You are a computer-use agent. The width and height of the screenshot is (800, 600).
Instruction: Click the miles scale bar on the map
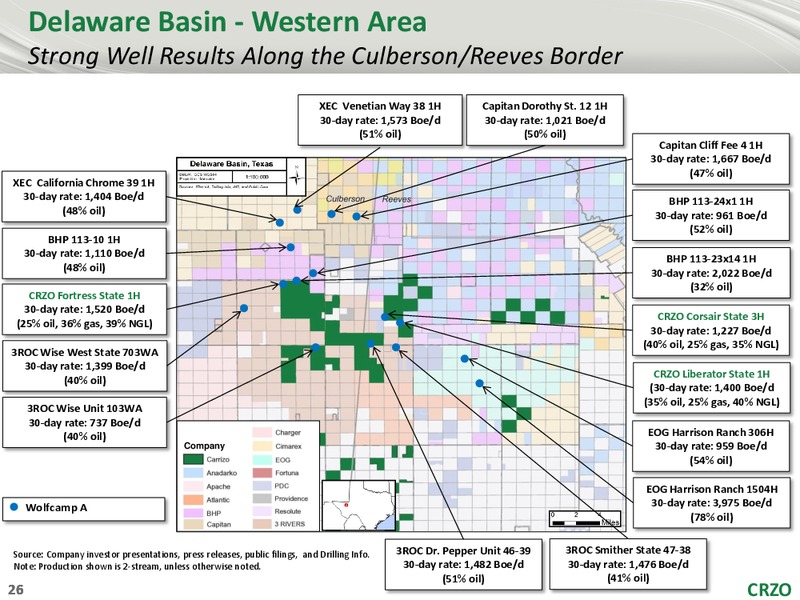[x=585, y=518]
